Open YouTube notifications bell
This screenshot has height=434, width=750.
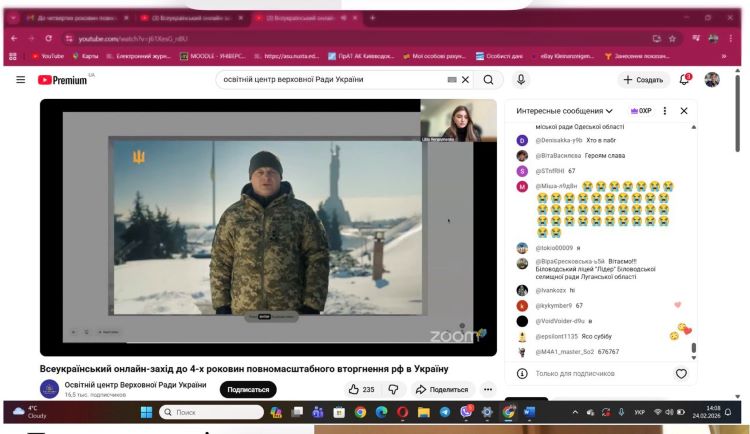click(684, 79)
